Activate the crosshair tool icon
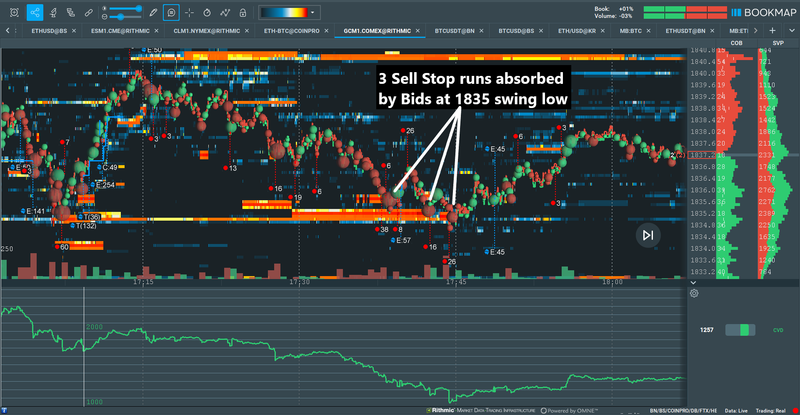This screenshot has width=800, height=415. (189, 12)
